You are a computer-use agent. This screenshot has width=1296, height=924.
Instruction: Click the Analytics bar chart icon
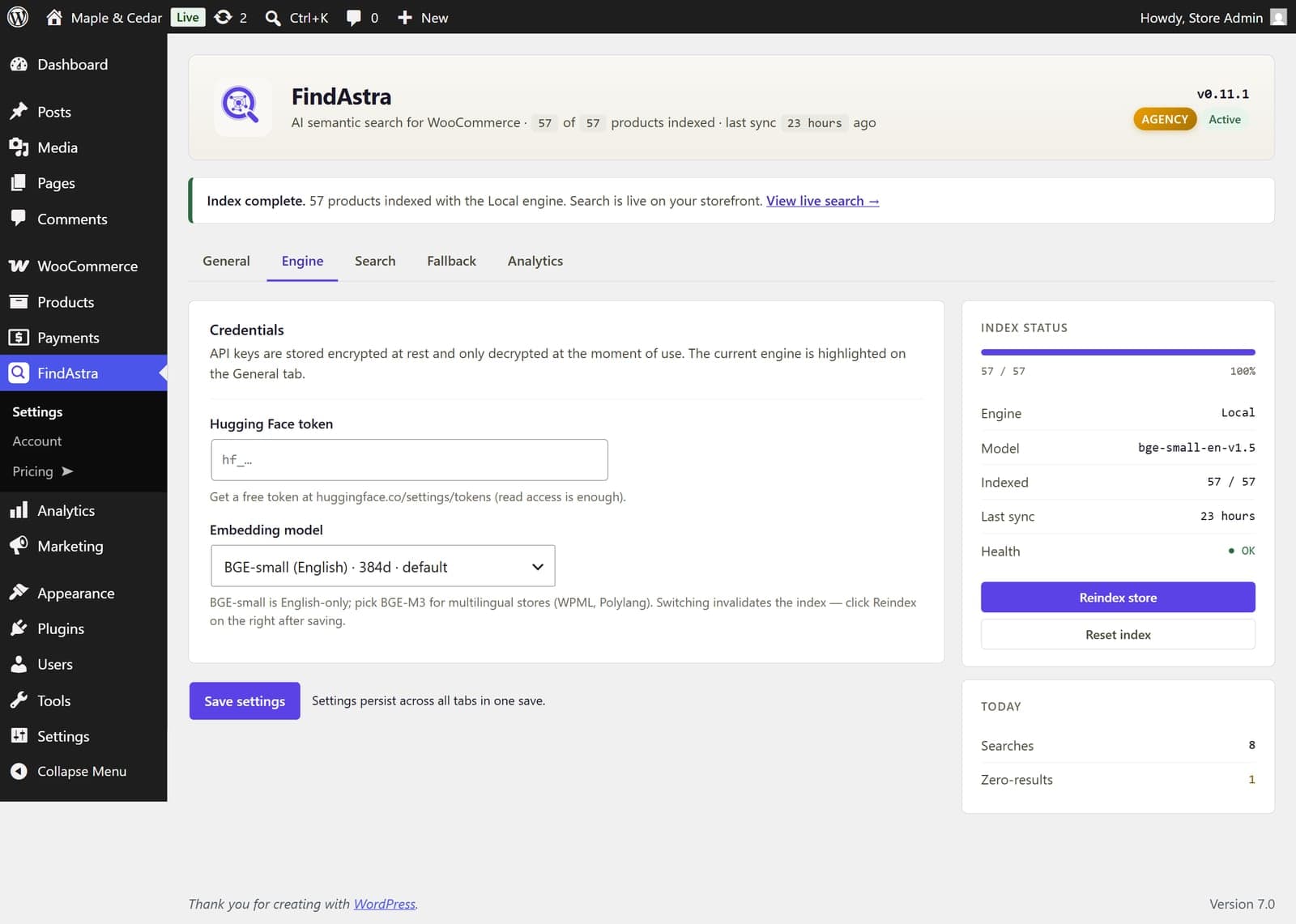click(19, 510)
